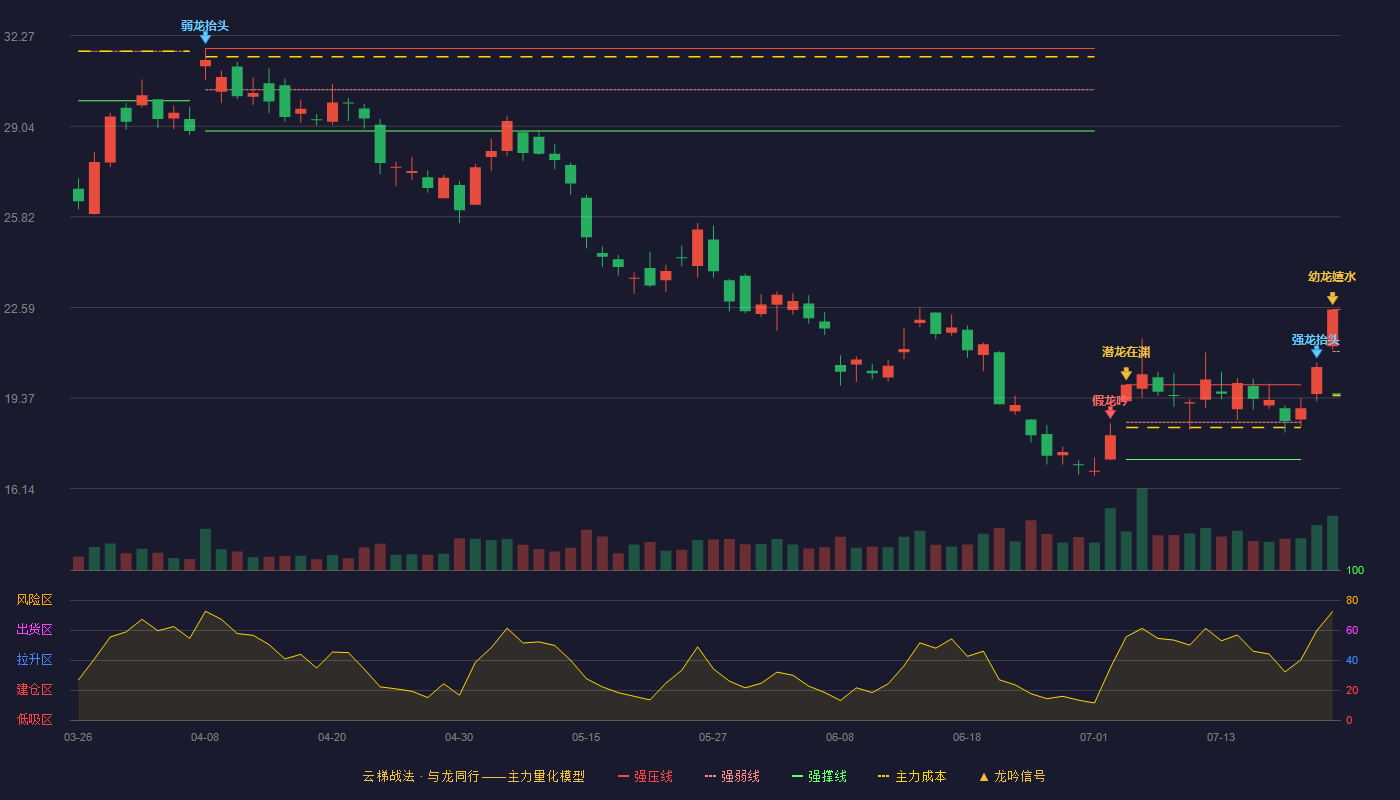Image resolution: width=1400 pixels, height=800 pixels.
Task: Click the red 假龙吟 arrow marker
Action: click(x=1110, y=412)
